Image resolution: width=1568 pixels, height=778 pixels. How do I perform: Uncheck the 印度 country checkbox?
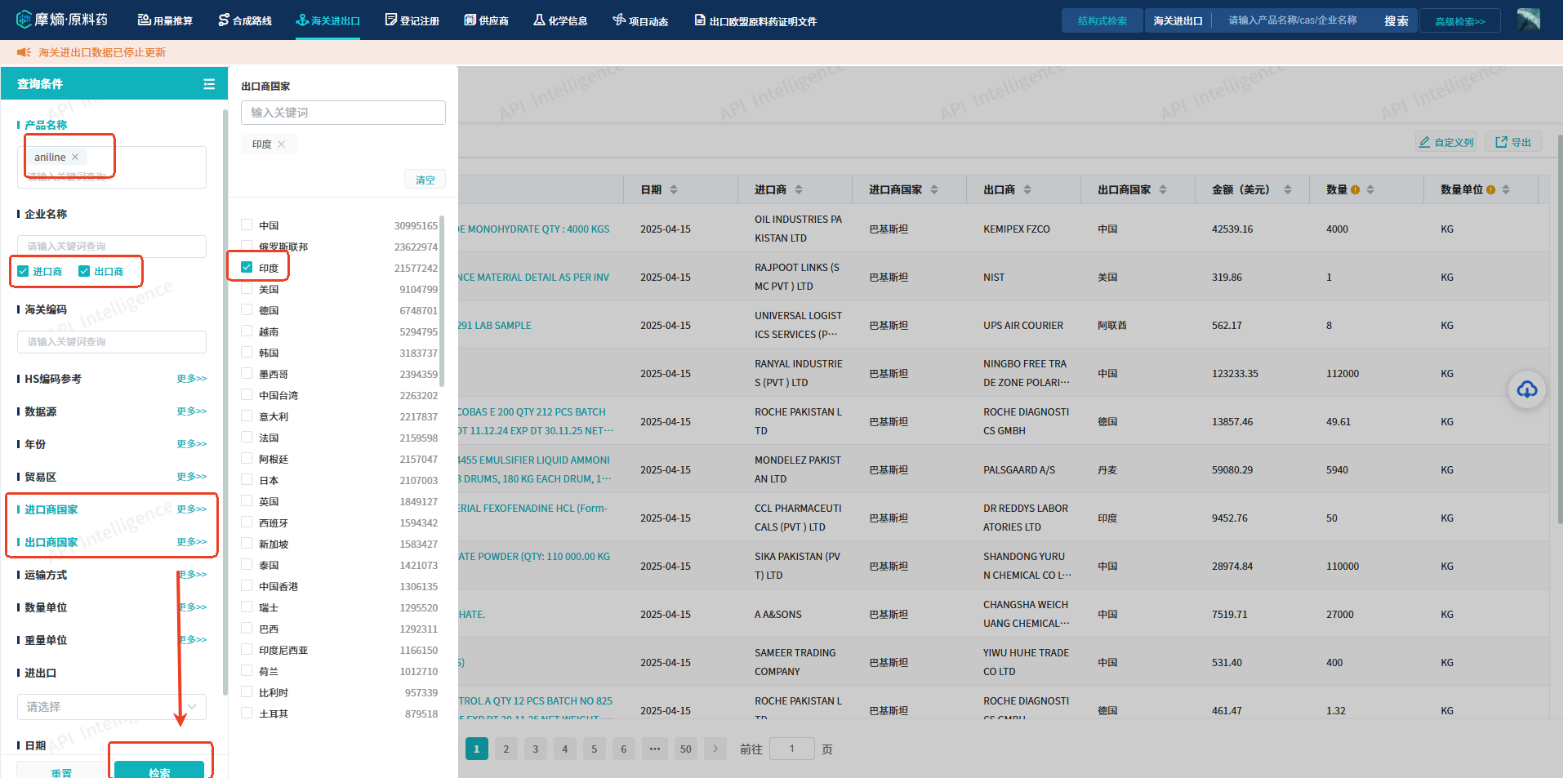247,267
